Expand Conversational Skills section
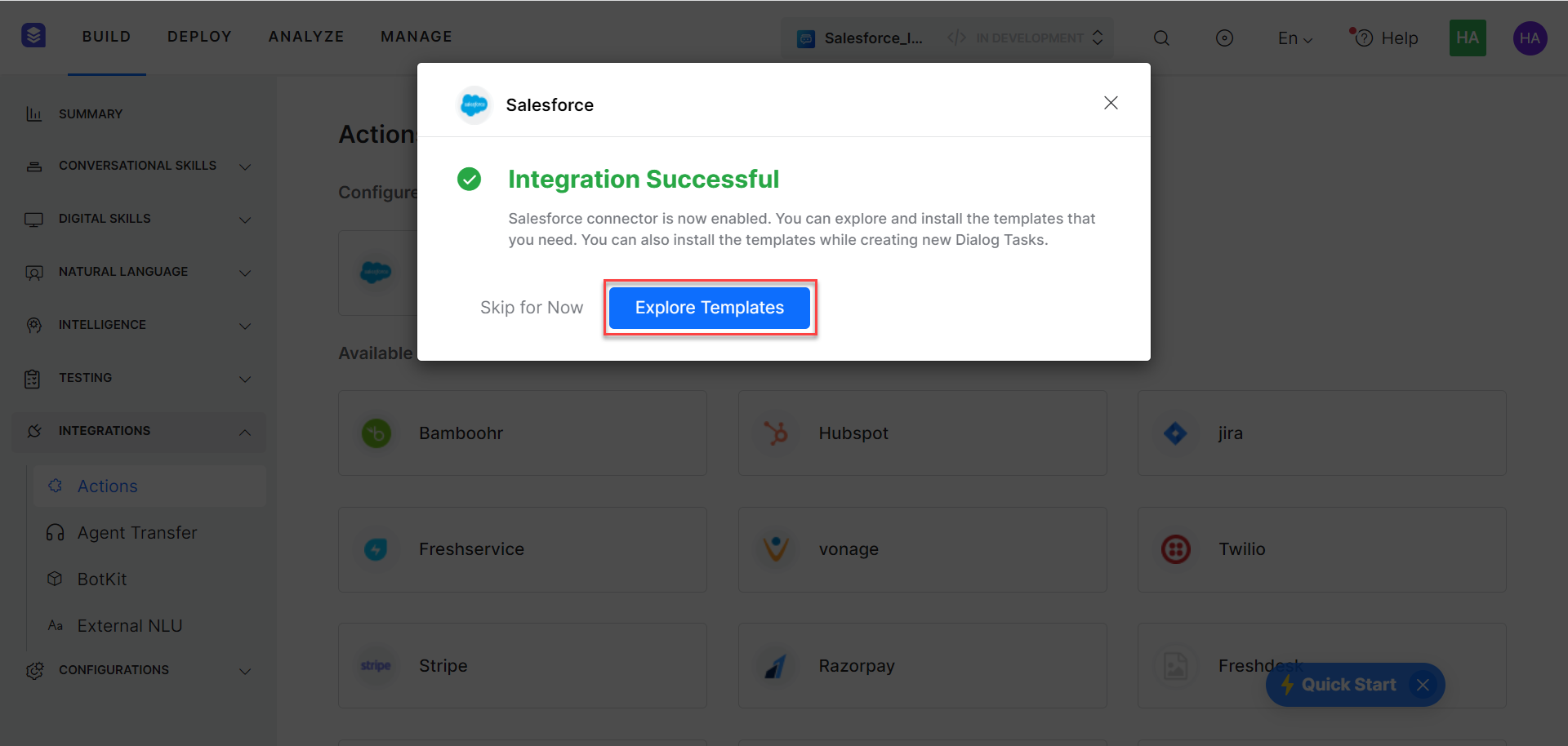This screenshot has height=746, width=1568. tap(245, 167)
